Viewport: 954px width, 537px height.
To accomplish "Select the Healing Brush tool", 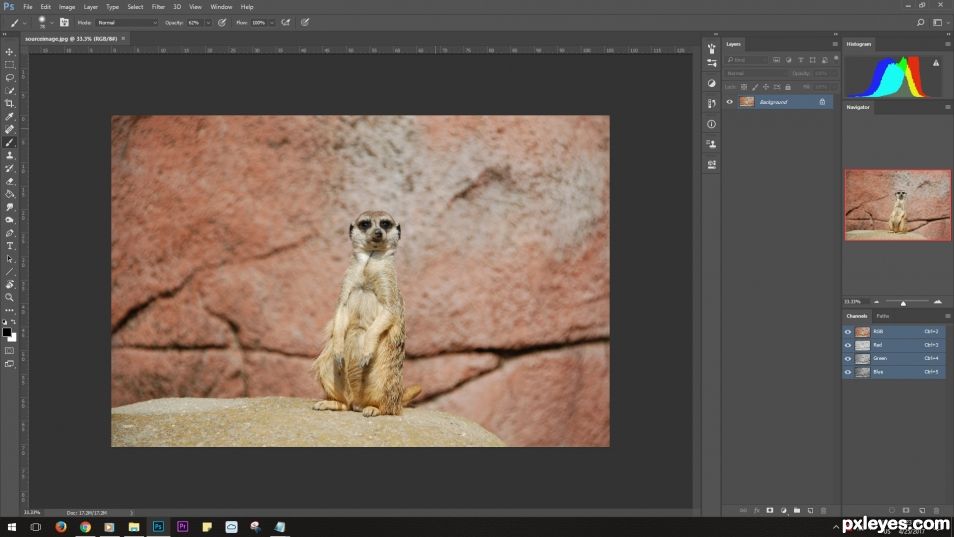I will click(x=9, y=129).
